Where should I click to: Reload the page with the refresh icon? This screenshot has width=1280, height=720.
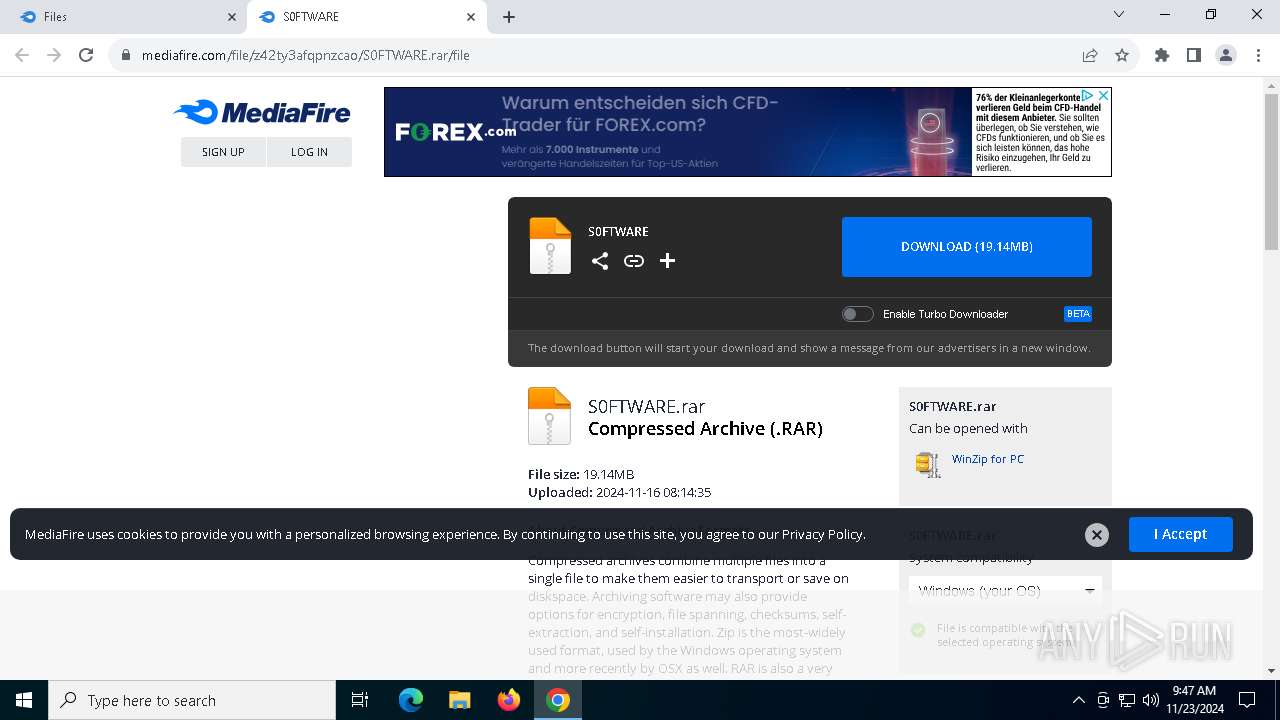86,55
